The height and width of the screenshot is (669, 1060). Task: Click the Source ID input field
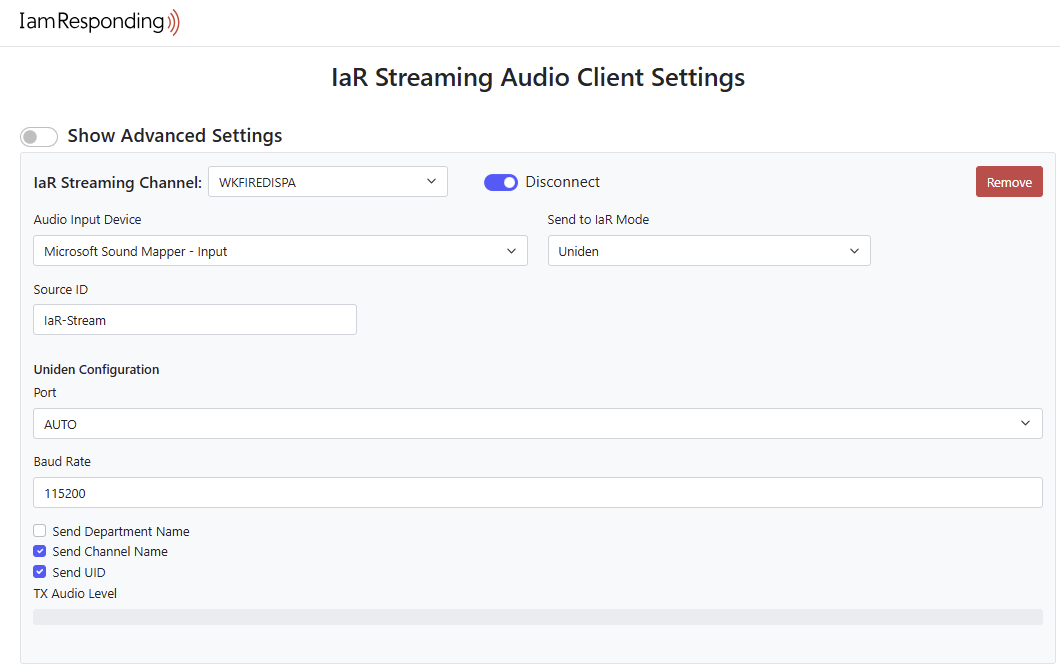pos(195,320)
